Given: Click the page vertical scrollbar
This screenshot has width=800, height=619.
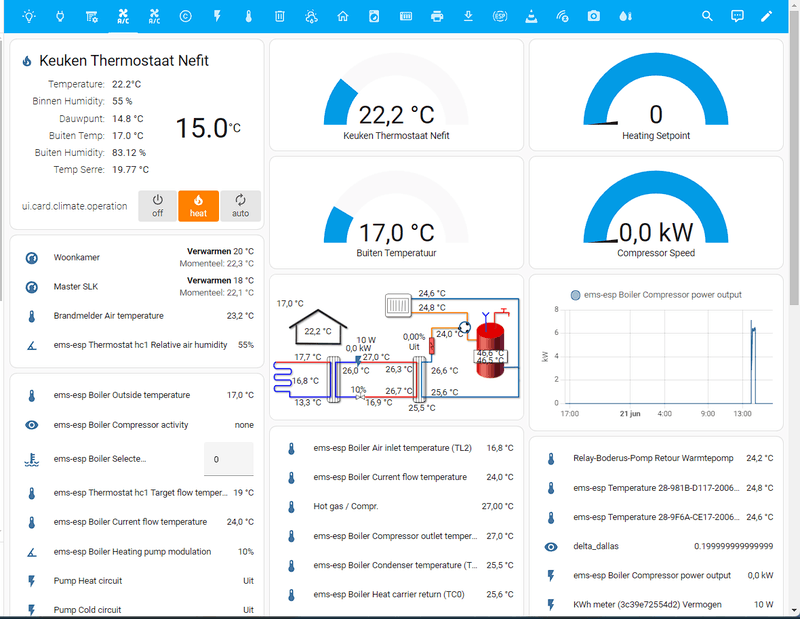Looking at the screenshot, I should coord(794,158).
